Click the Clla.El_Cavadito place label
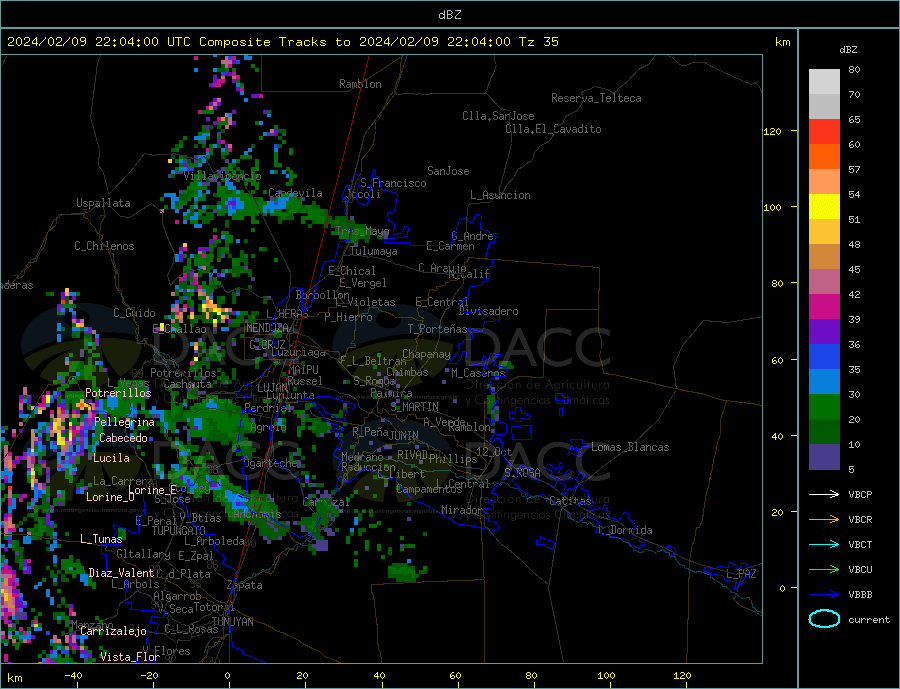This screenshot has height=689, width=900. (553, 129)
